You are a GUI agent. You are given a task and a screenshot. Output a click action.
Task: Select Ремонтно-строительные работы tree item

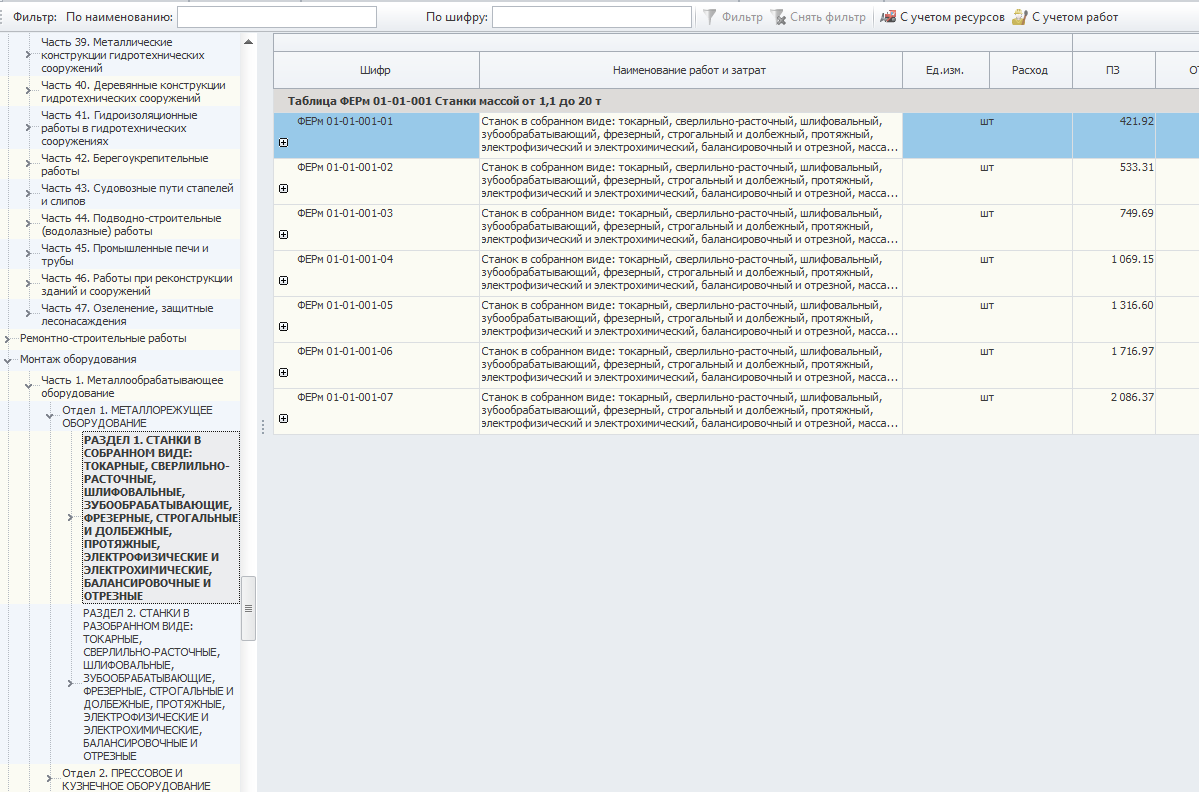pos(102,339)
